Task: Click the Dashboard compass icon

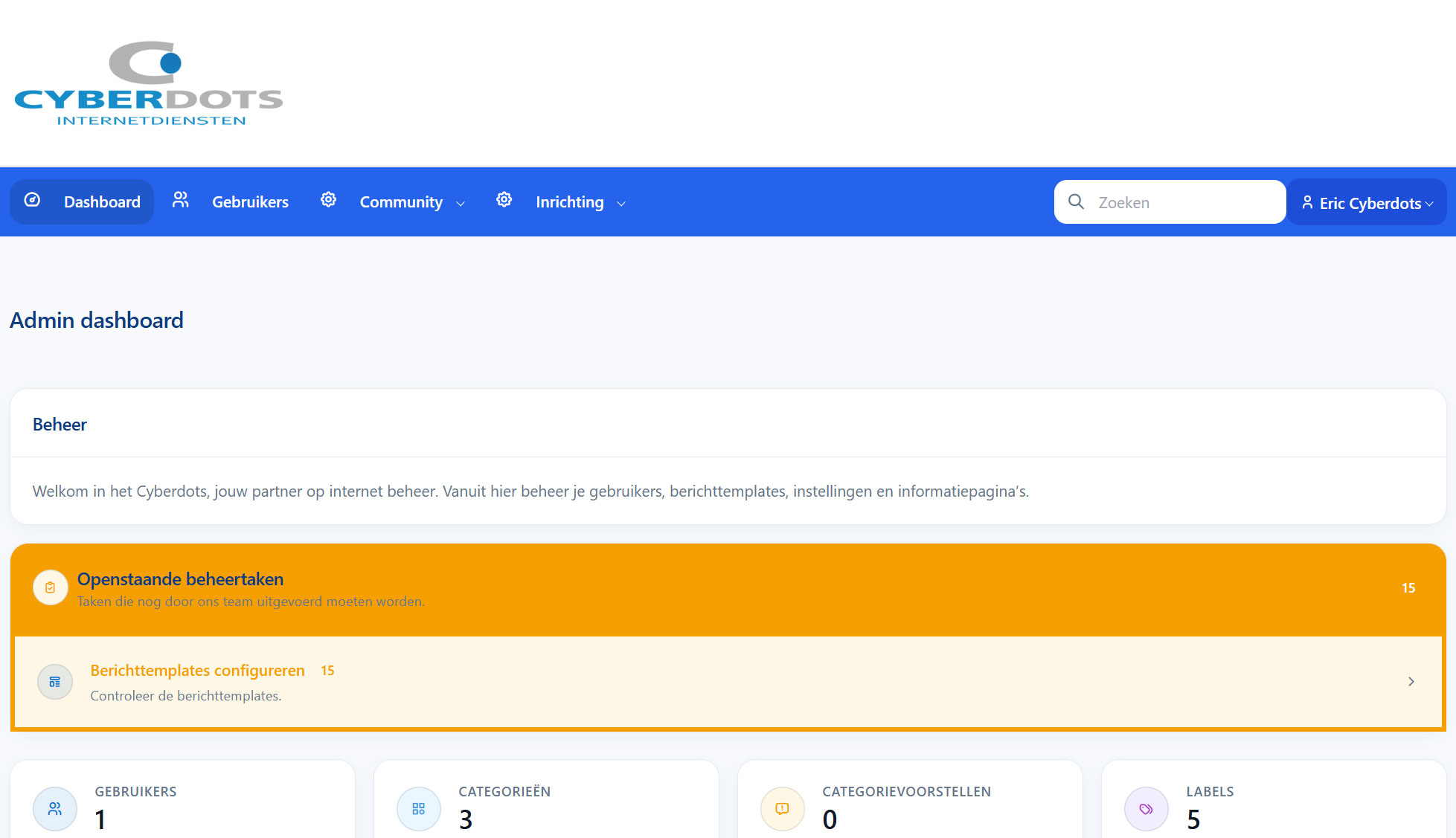Action: coord(32,200)
